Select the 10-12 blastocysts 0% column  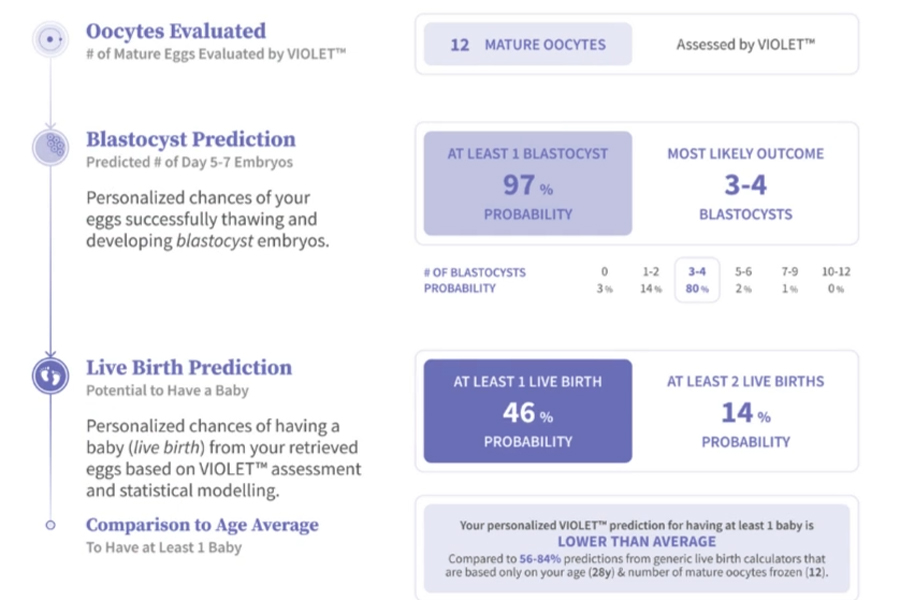point(836,280)
